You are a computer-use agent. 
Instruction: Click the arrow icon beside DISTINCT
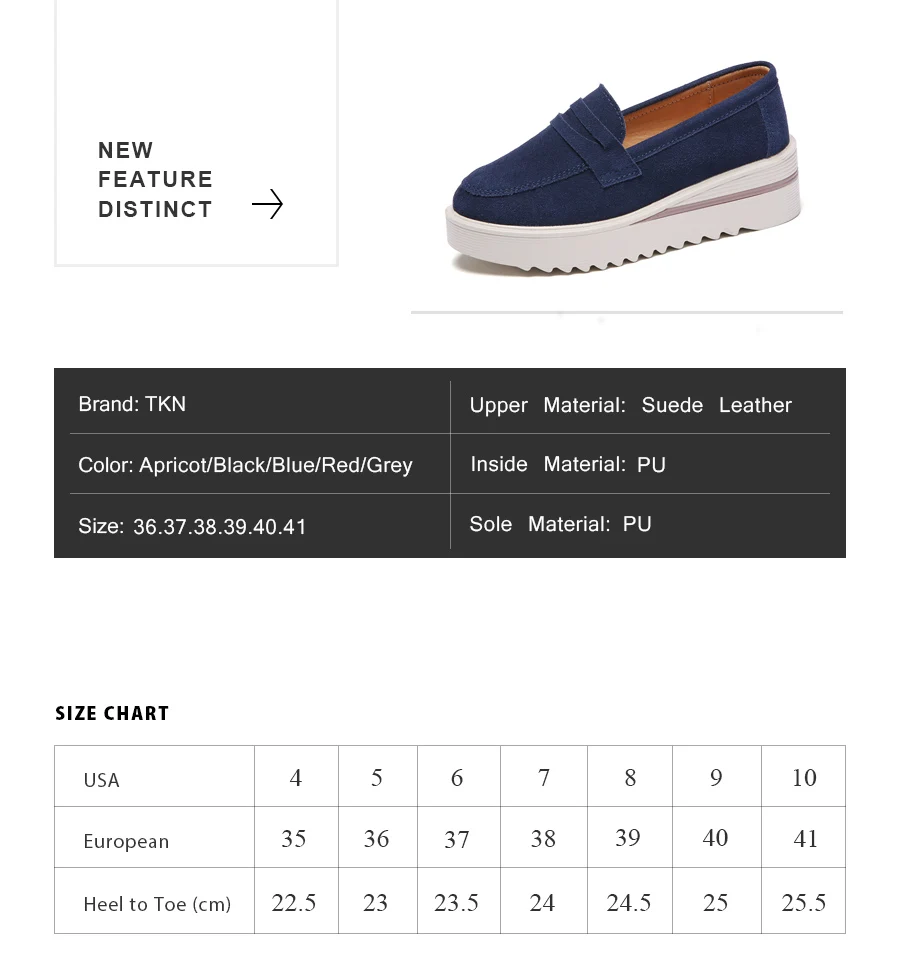pos(268,204)
